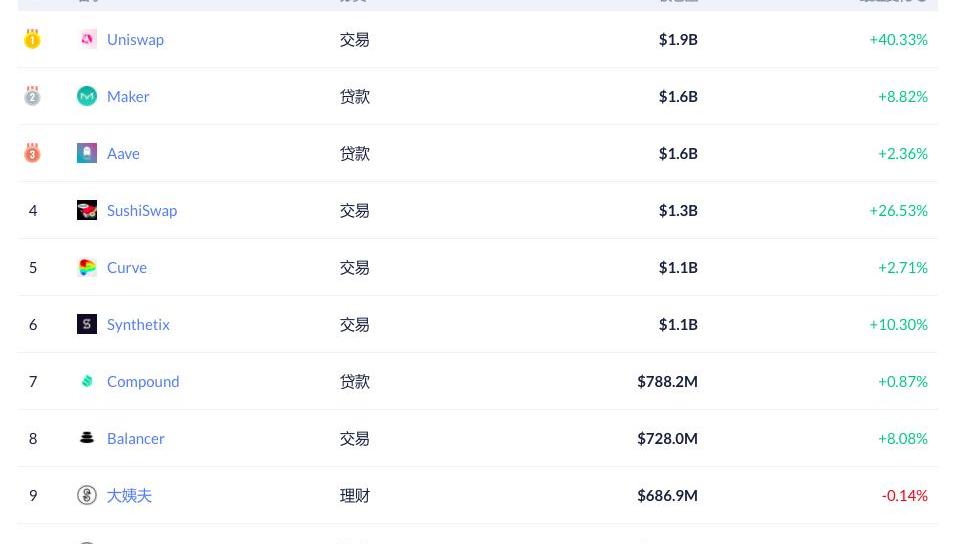This screenshot has height=544, width=953.
Task: Click the gold first-place medal icon
Action: tap(32, 39)
